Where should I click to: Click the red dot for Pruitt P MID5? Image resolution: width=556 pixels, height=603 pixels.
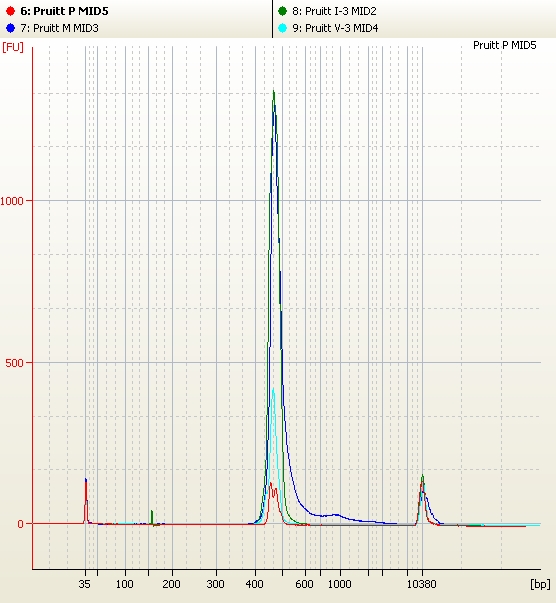coord(10,11)
